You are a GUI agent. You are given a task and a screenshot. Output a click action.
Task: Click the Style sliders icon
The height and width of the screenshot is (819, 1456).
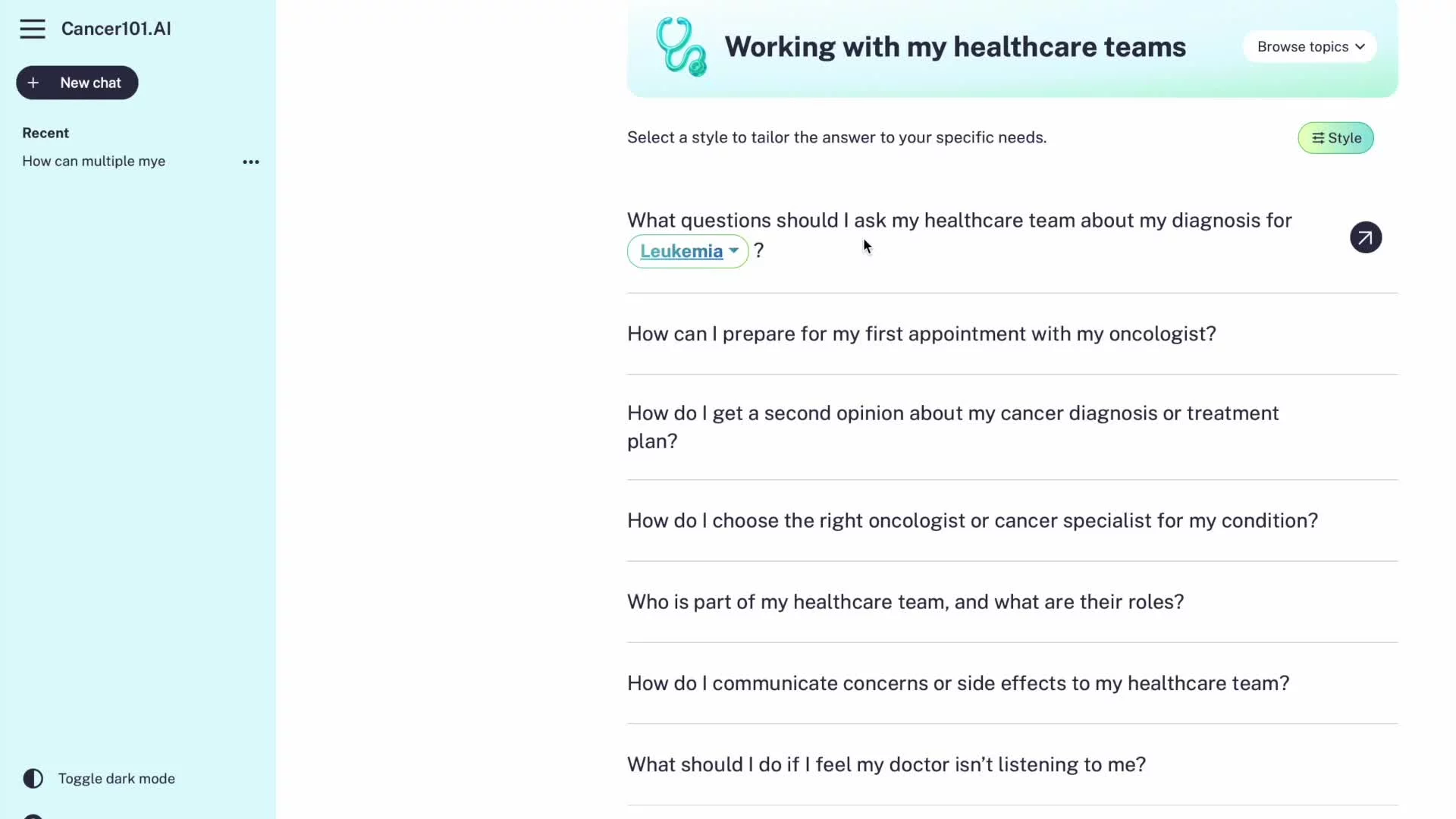[1318, 138]
